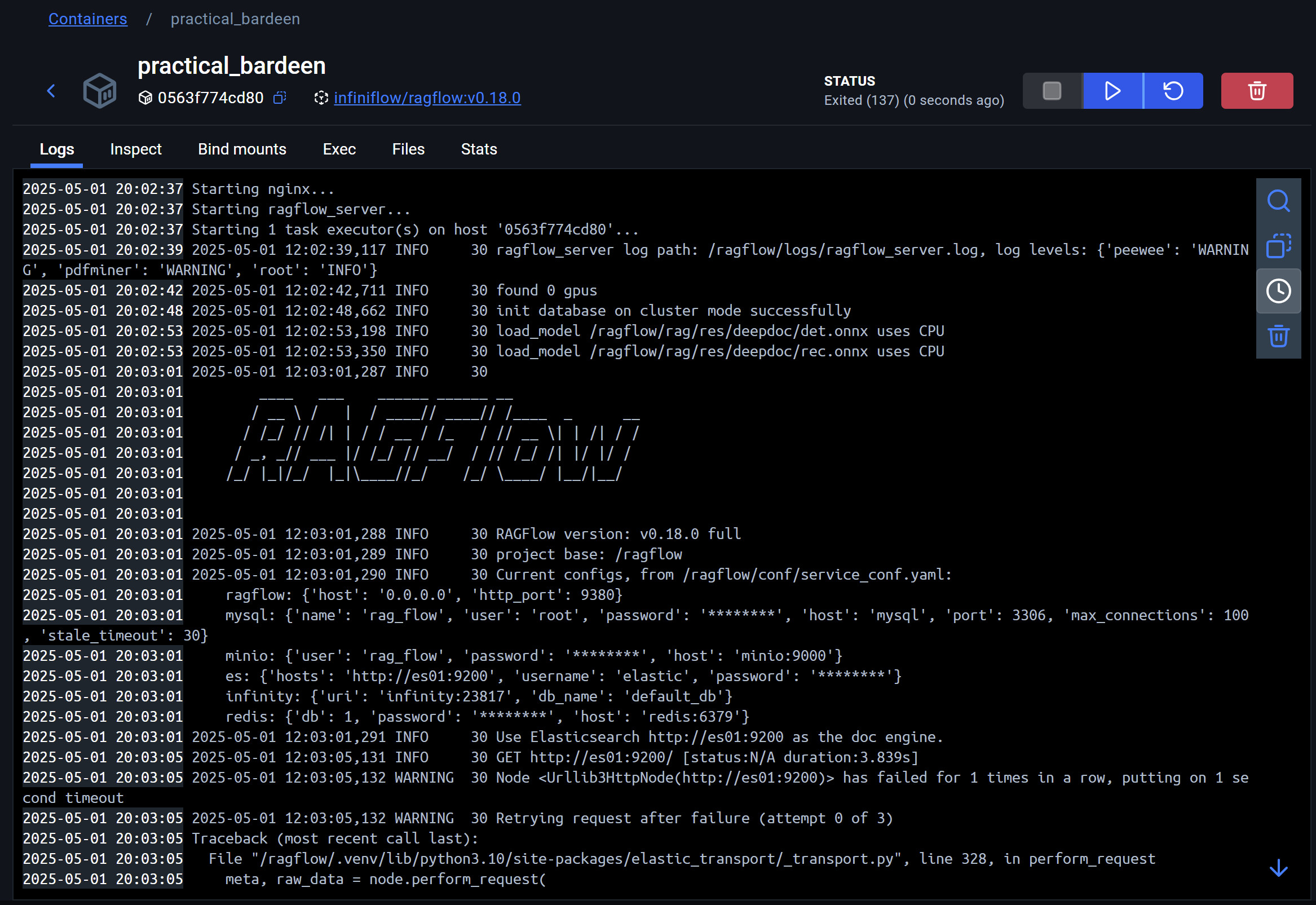The image size is (1316, 905).
Task: Restart the container with circular arrow
Action: click(x=1173, y=91)
